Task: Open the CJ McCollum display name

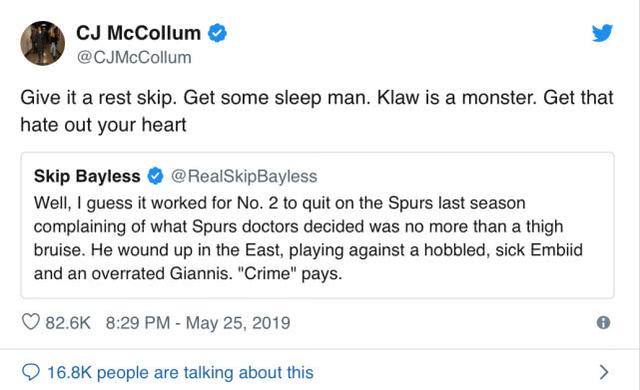Action: point(138,33)
